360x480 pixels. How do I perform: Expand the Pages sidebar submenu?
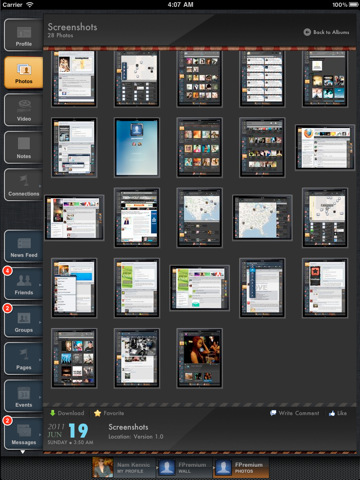(x=23, y=359)
